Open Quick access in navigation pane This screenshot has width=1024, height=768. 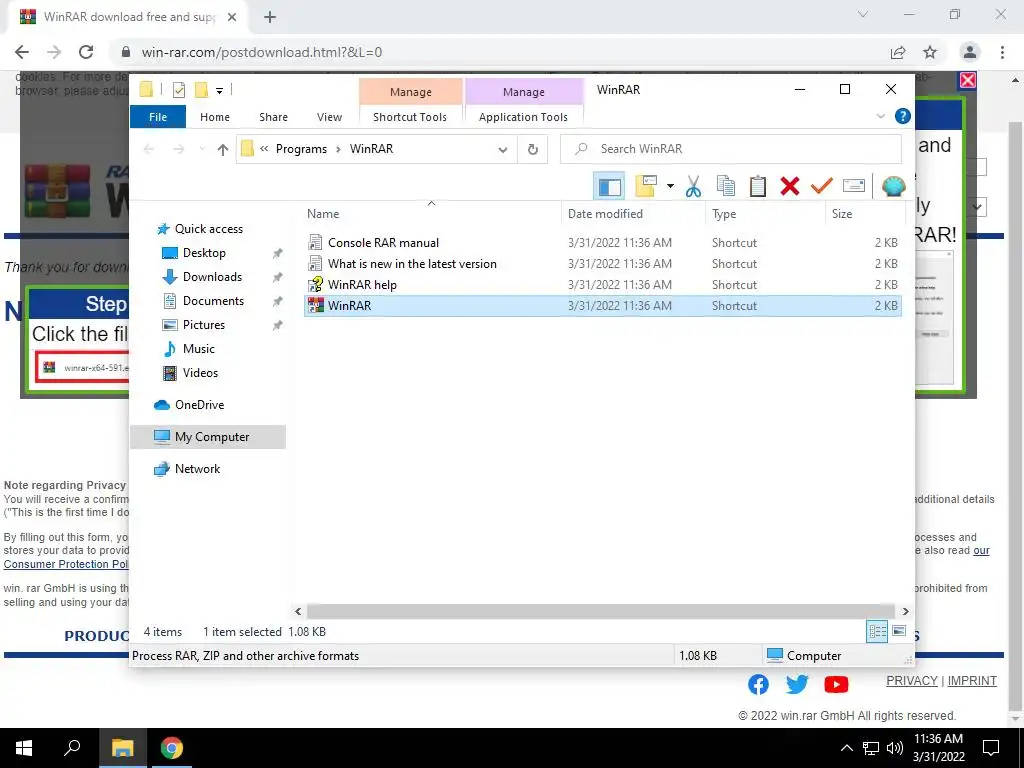point(208,229)
